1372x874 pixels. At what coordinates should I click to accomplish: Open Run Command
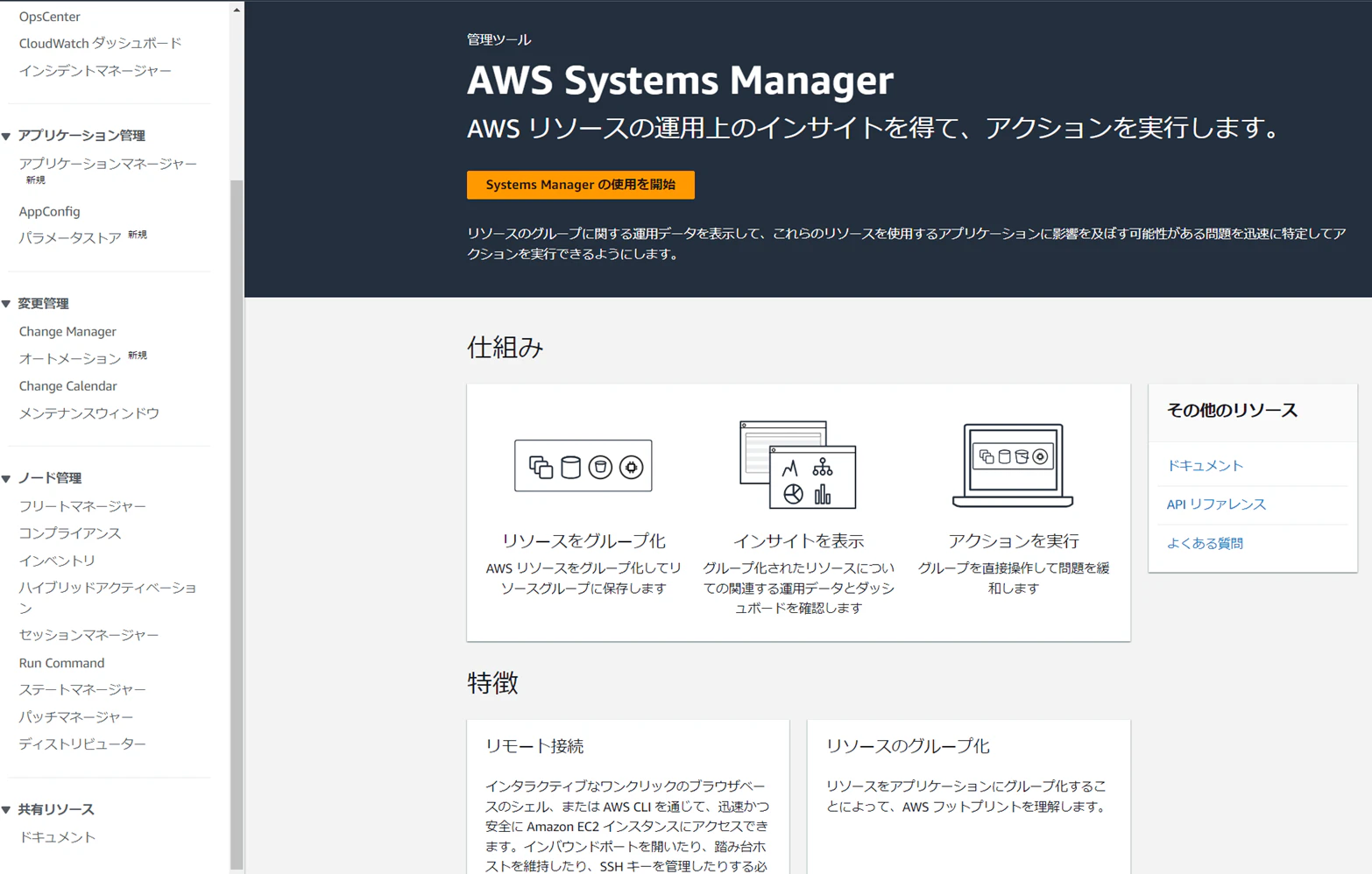click(61, 663)
